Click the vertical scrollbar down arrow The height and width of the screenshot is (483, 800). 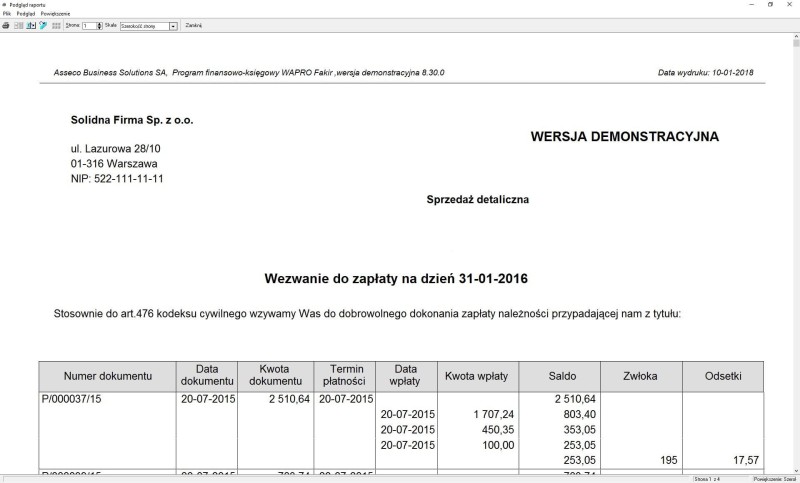(x=795, y=470)
